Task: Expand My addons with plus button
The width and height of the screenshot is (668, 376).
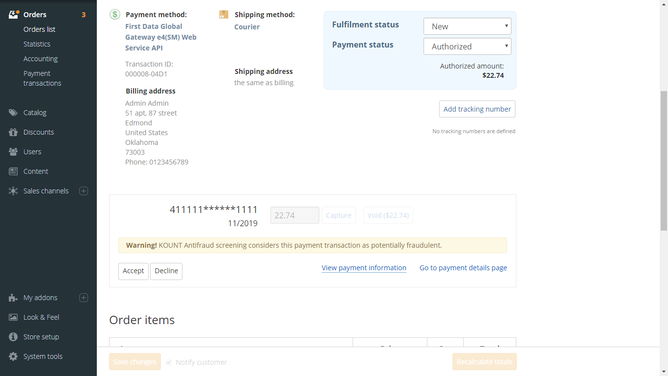Action: coord(84,298)
